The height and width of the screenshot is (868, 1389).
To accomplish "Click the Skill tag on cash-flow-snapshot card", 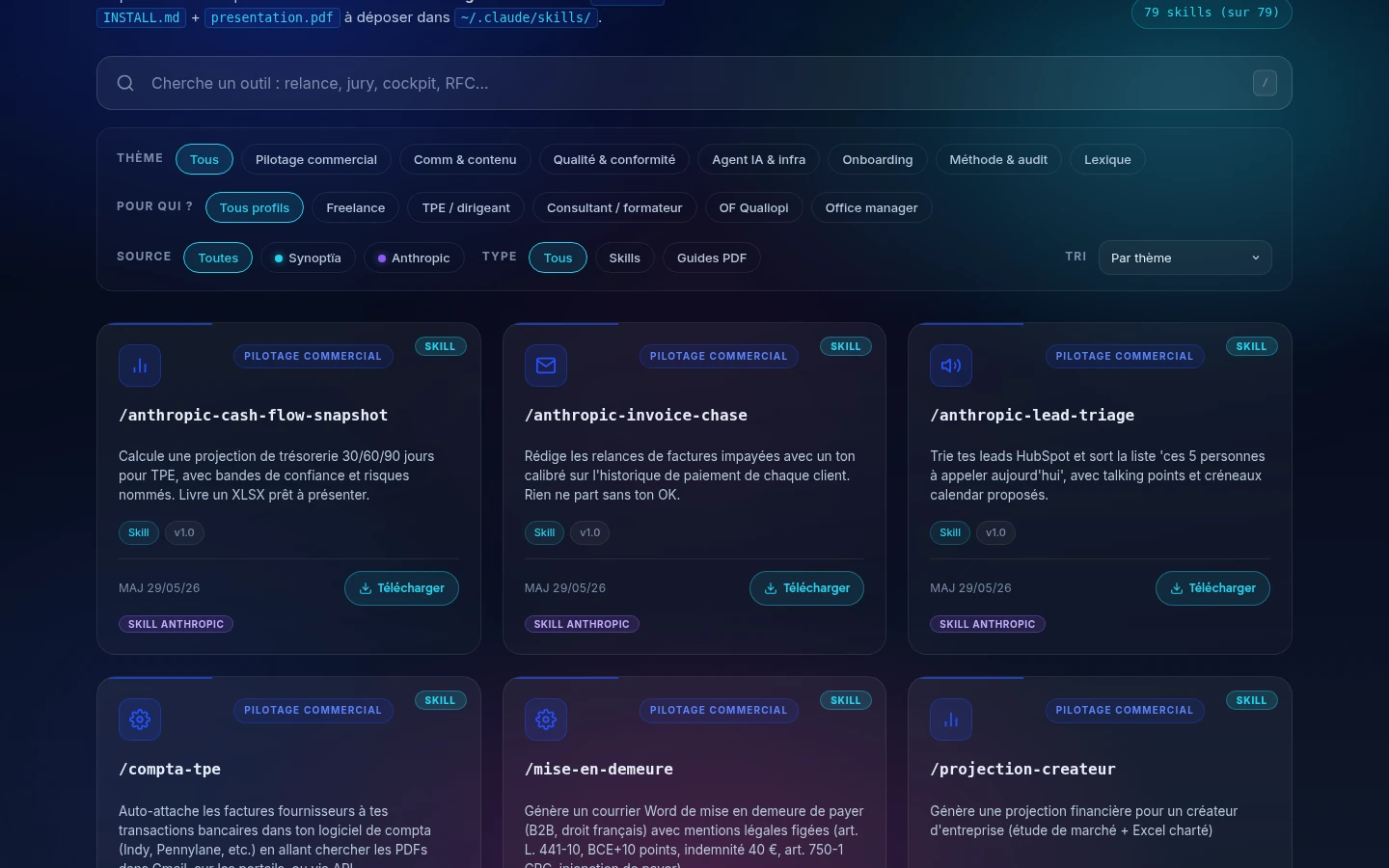I will point(139,532).
